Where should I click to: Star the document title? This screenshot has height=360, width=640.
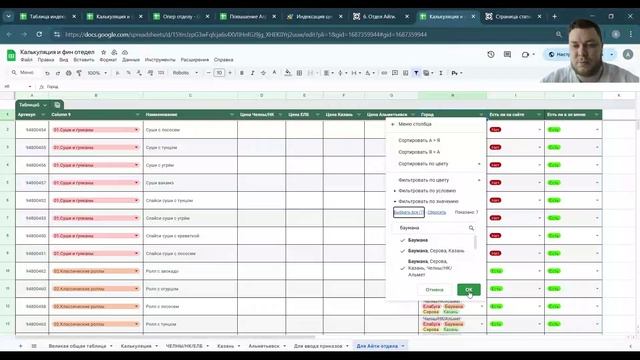104,52
